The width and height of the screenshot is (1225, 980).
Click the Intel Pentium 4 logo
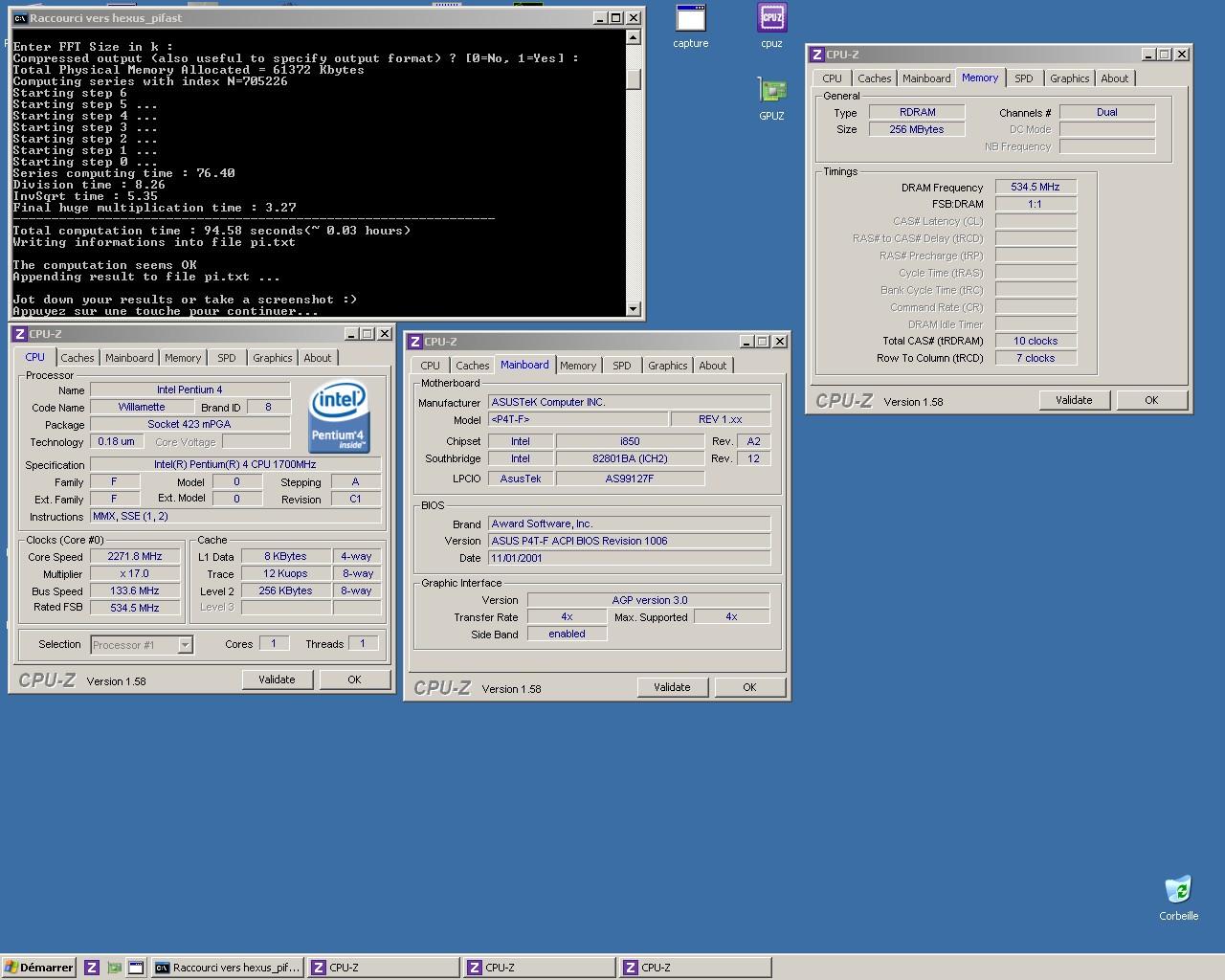pyautogui.click(x=339, y=416)
